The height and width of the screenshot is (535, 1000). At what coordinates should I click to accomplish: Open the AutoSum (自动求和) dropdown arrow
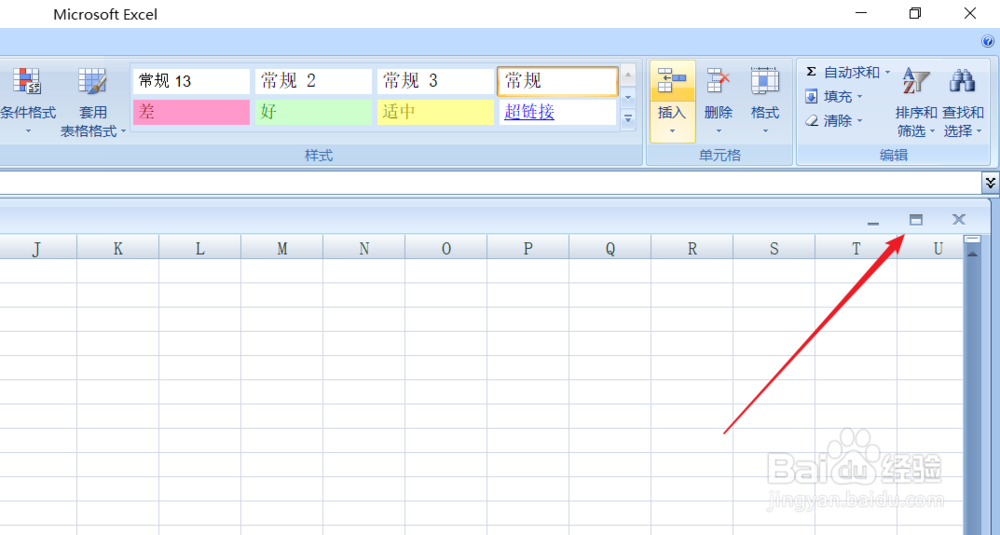point(887,73)
